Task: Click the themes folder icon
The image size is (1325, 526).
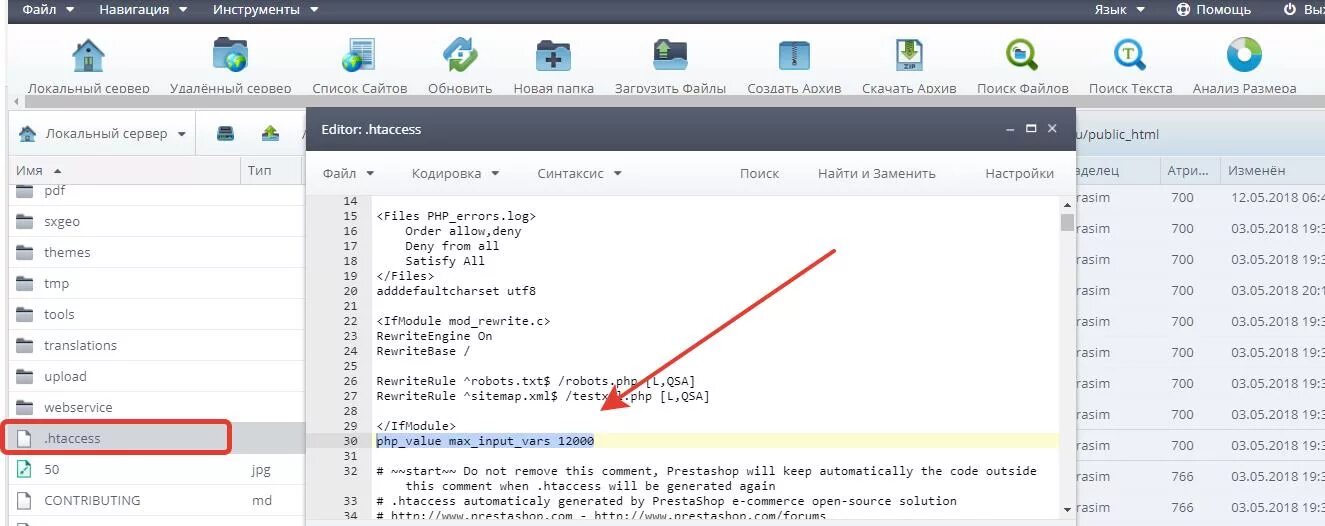Action: coord(25,252)
